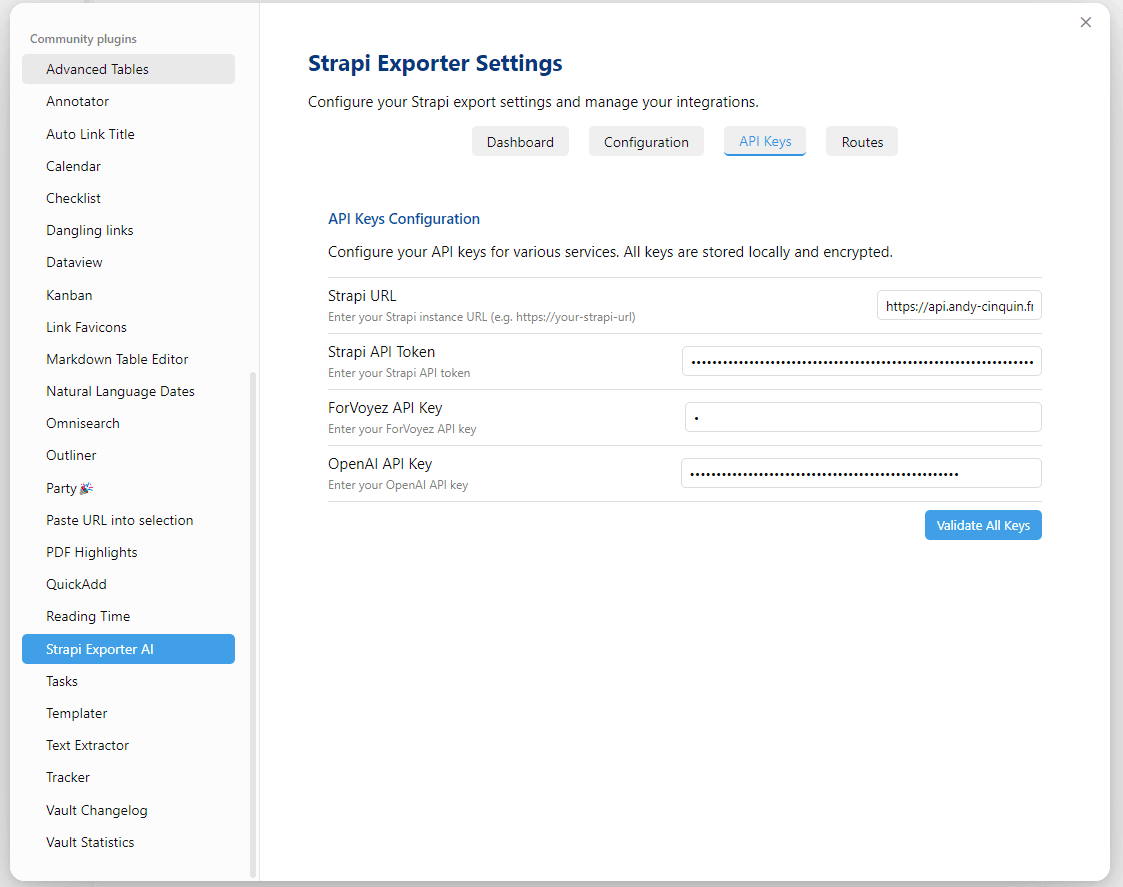Focus the Strapi API Token field

(861, 361)
